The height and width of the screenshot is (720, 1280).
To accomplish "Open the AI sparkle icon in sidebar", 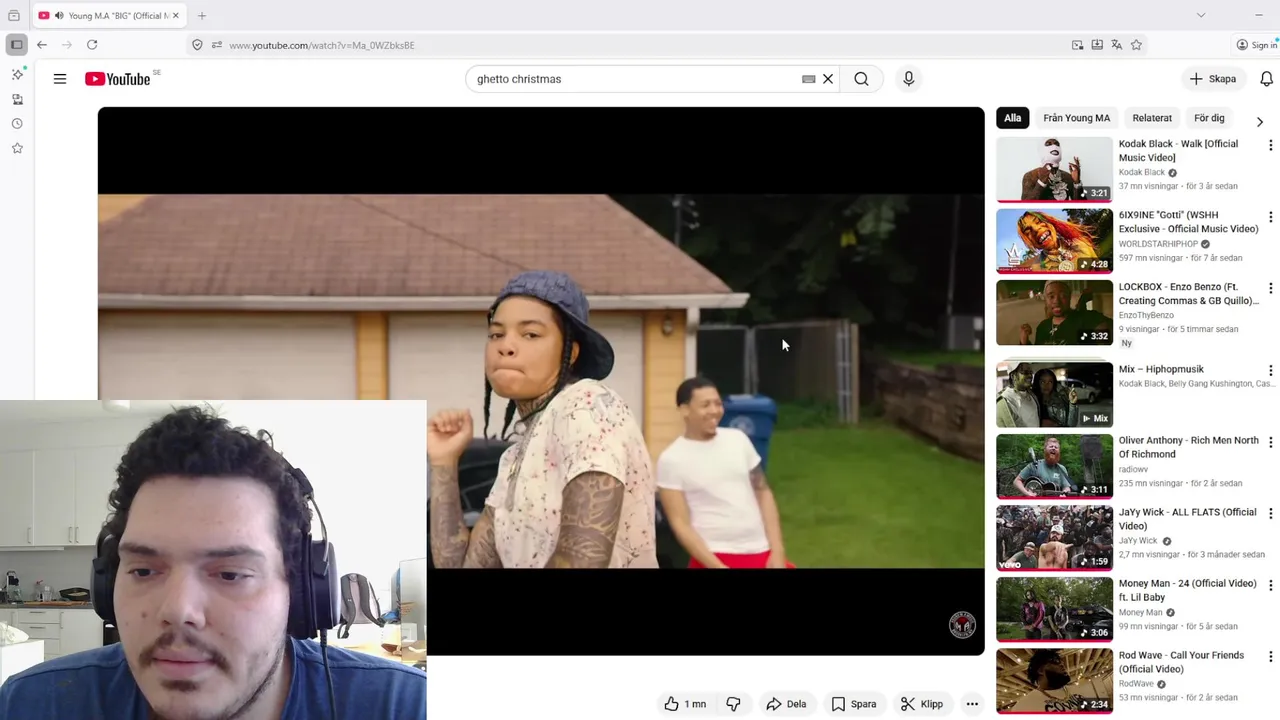I will (x=17, y=75).
